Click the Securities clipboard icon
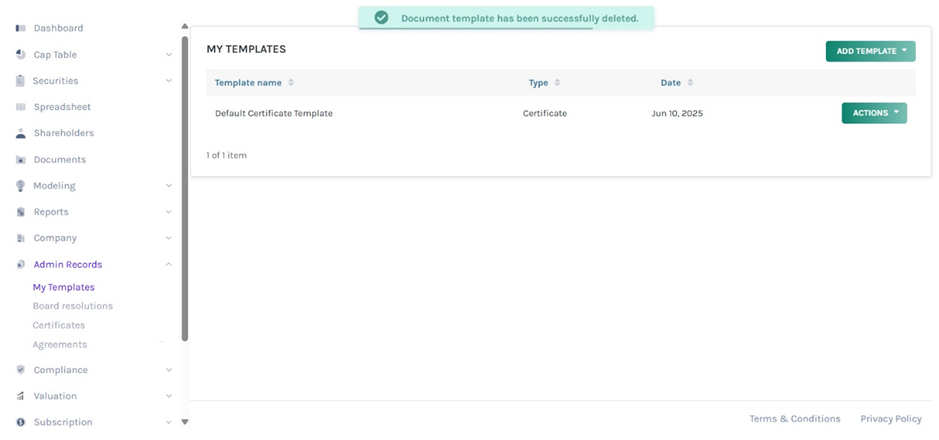 click(x=20, y=81)
